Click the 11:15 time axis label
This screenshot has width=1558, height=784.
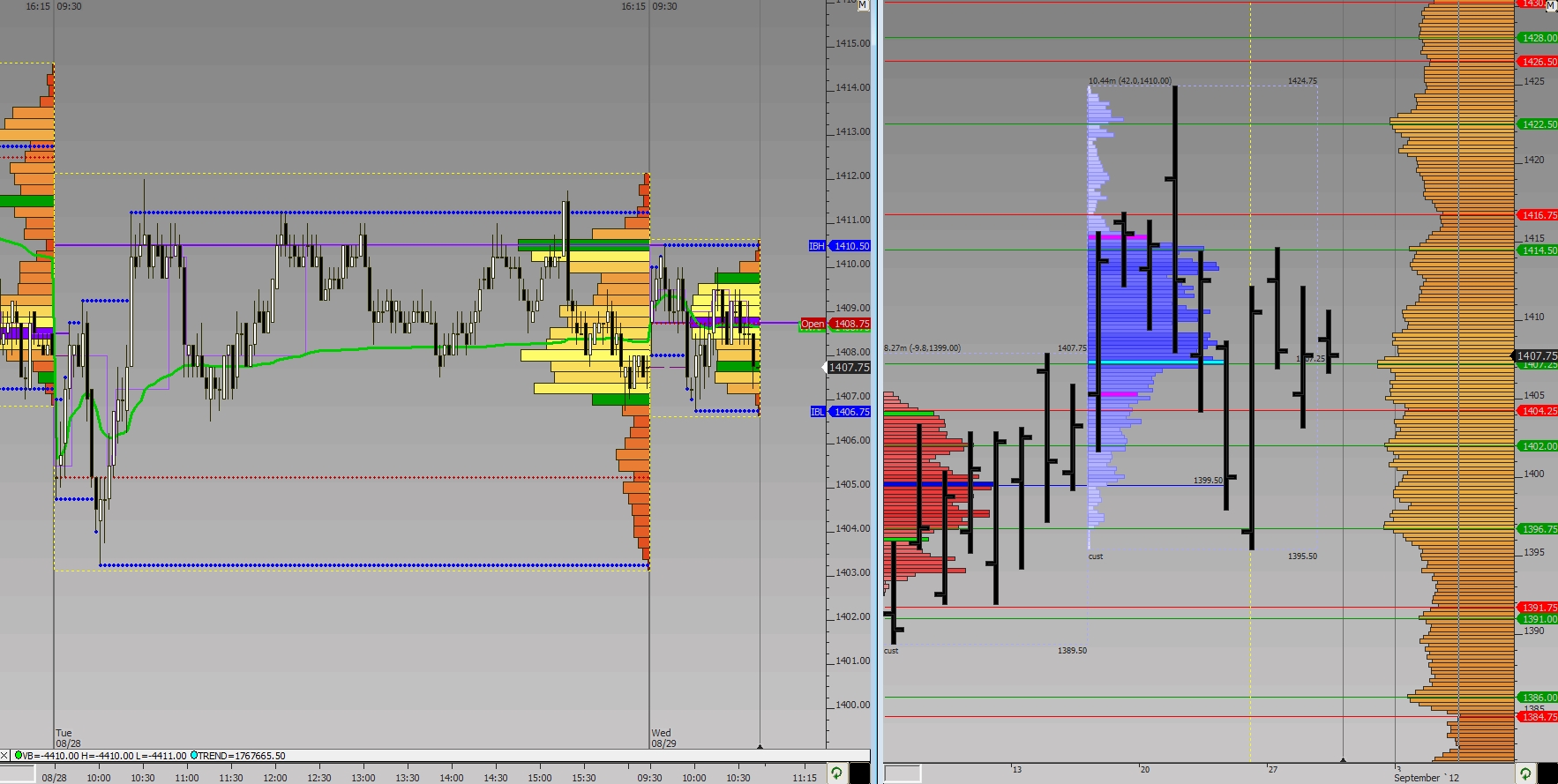[804, 778]
